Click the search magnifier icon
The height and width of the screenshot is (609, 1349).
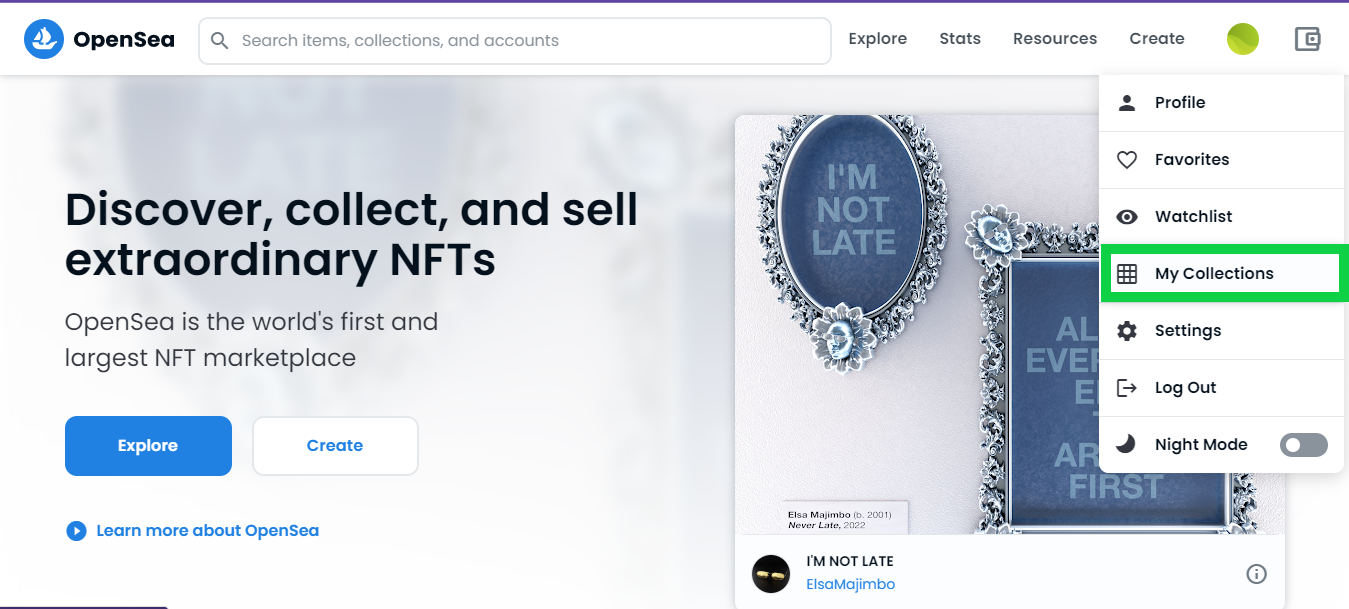[x=220, y=41]
